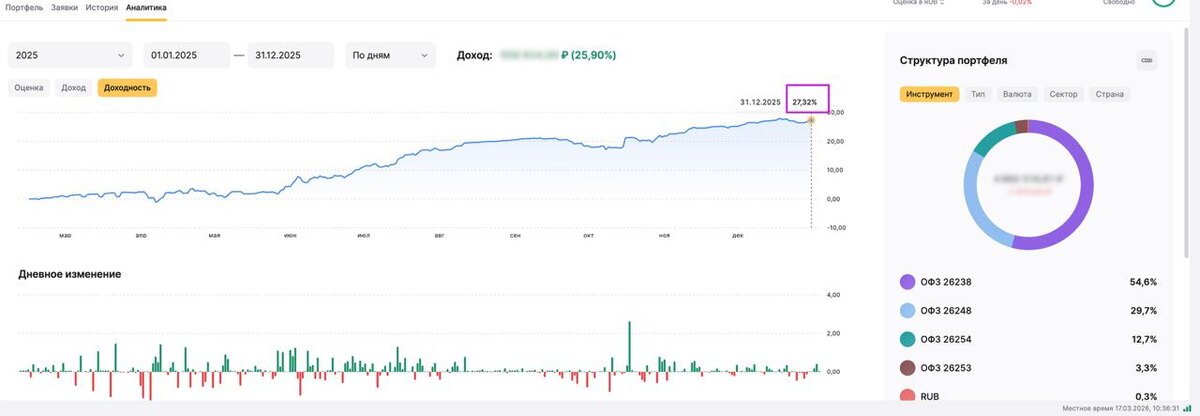
Task: Click the yellow end marker on yield line
Action: coord(811,120)
